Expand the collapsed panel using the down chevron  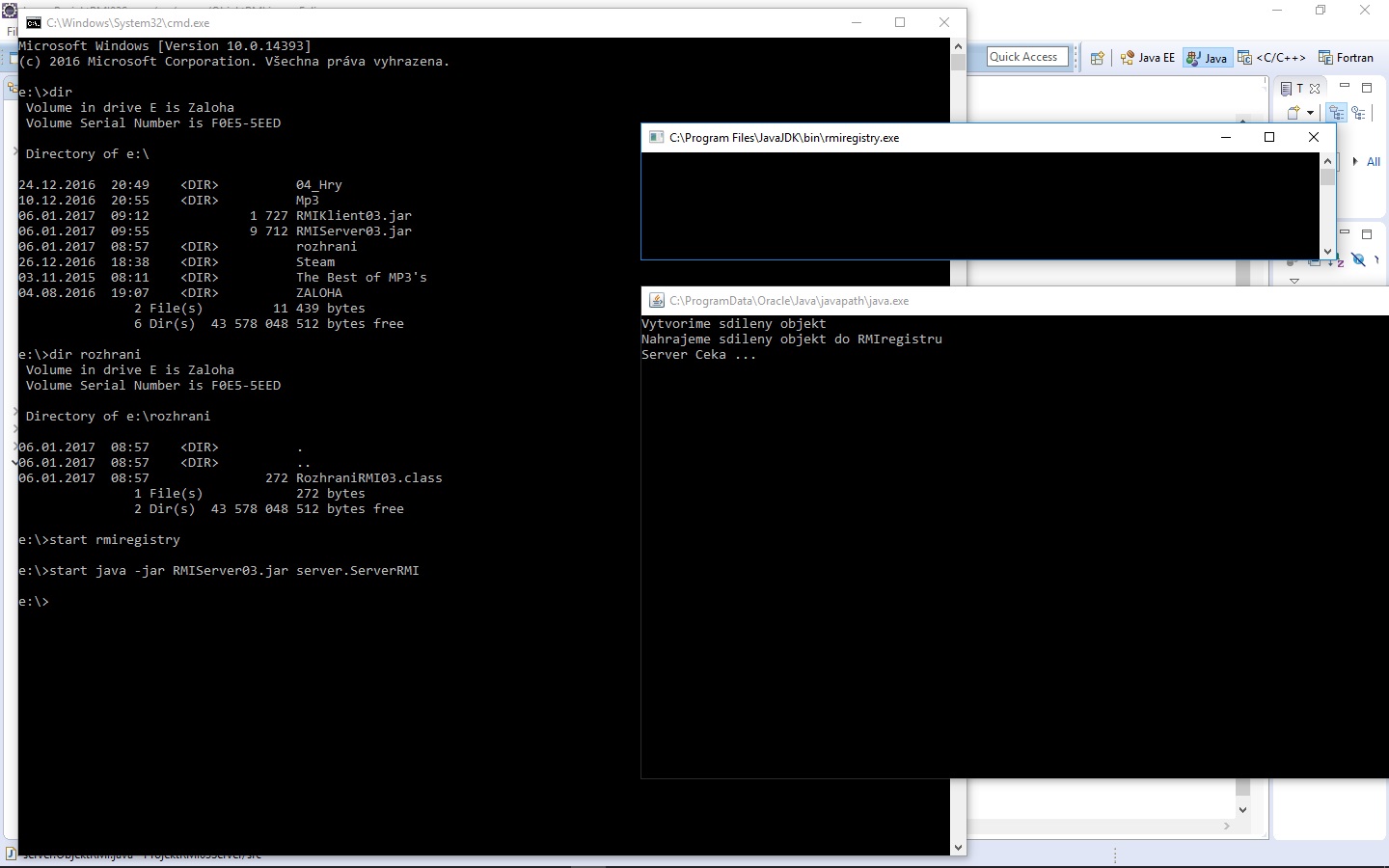click(x=1294, y=280)
